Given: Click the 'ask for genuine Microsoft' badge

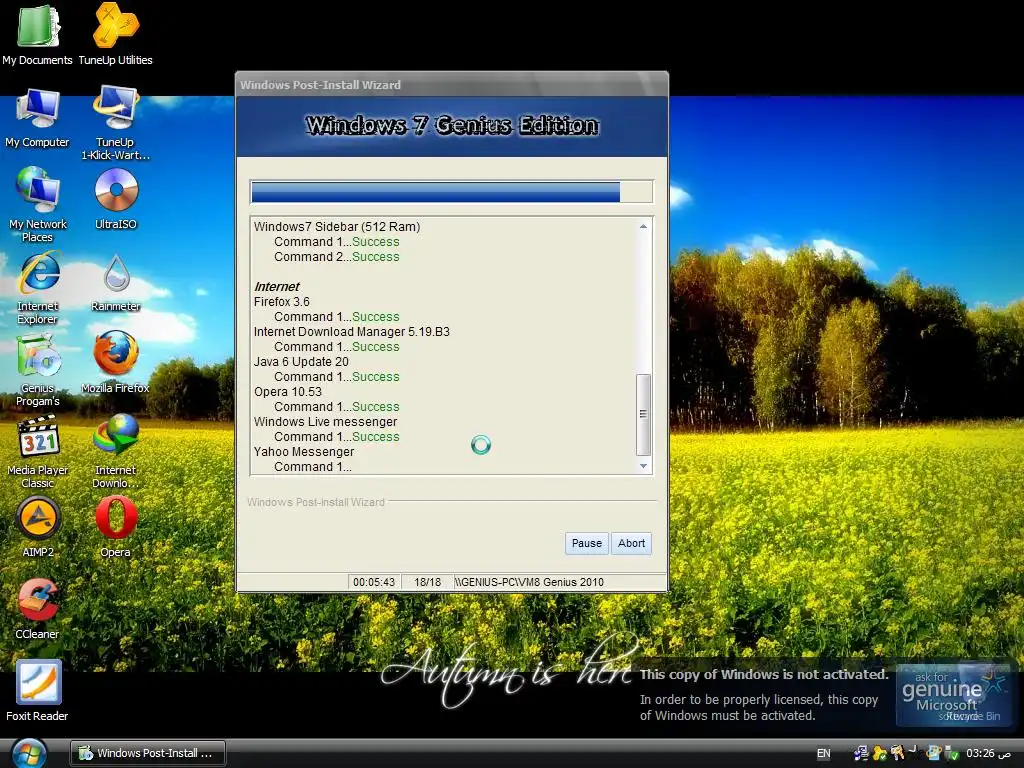Looking at the screenshot, I should [953, 695].
